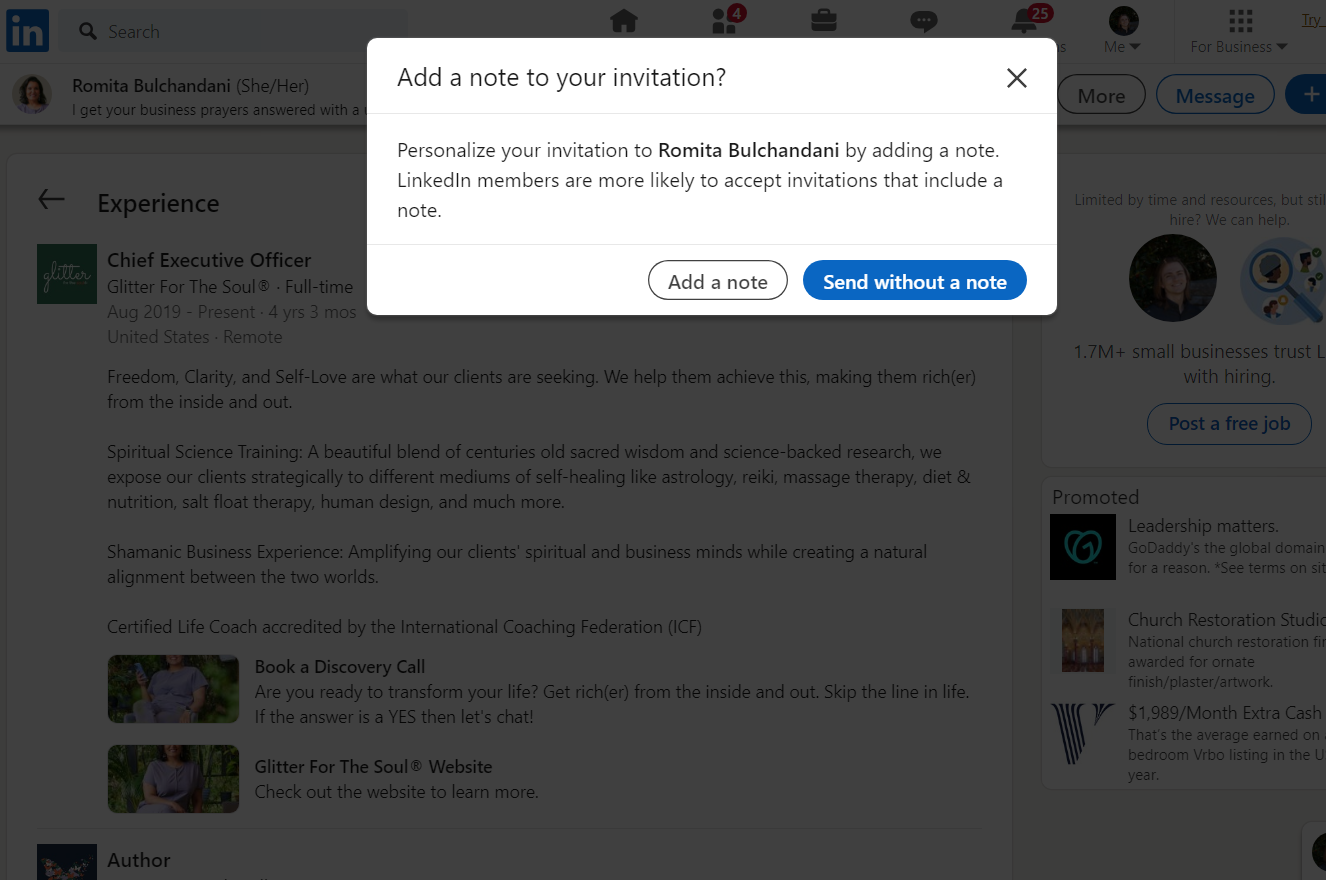The width and height of the screenshot is (1326, 880).
Task: Open My Network icon with badge 4
Action: point(727,21)
